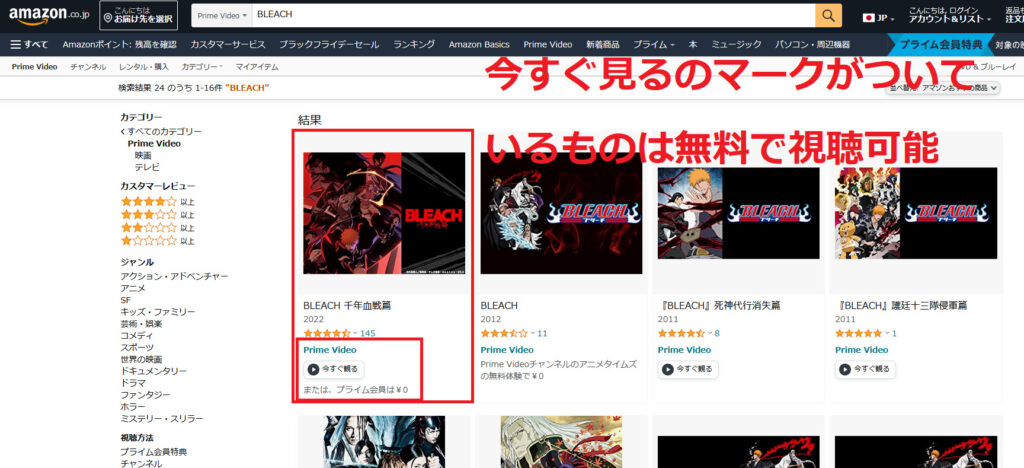This screenshot has height=468, width=1024.
Task: Filter genre スポーツ
Action: [136, 347]
